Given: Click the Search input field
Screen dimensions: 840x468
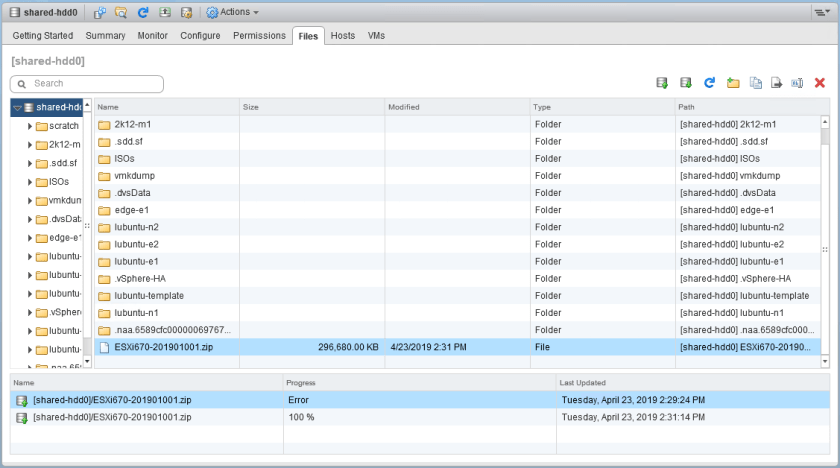Looking at the screenshot, I should (88, 84).
